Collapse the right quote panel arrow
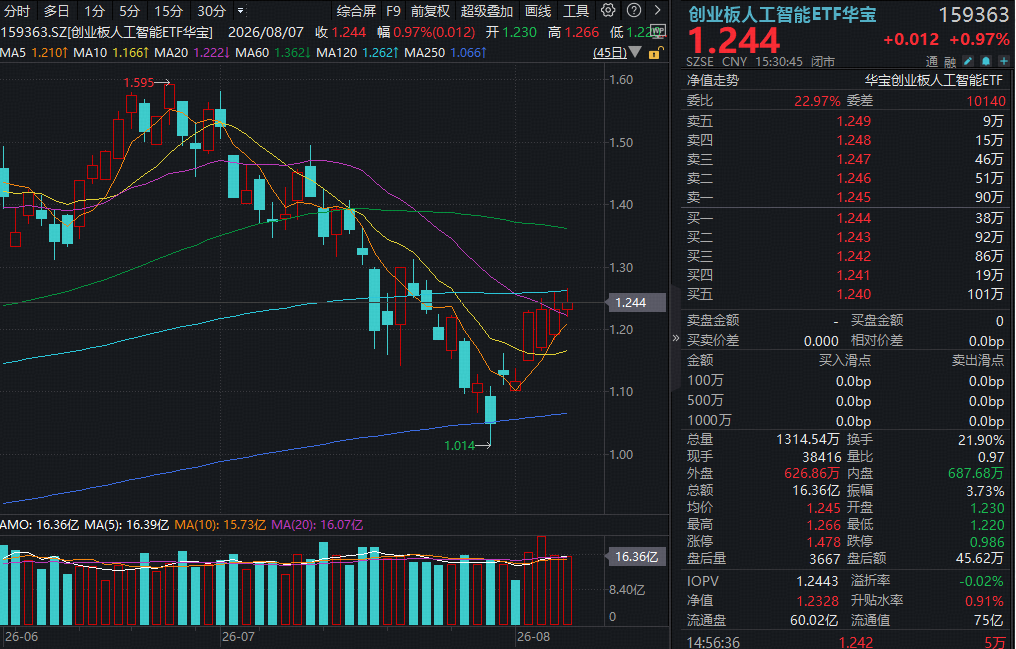 tap(676, 337)
